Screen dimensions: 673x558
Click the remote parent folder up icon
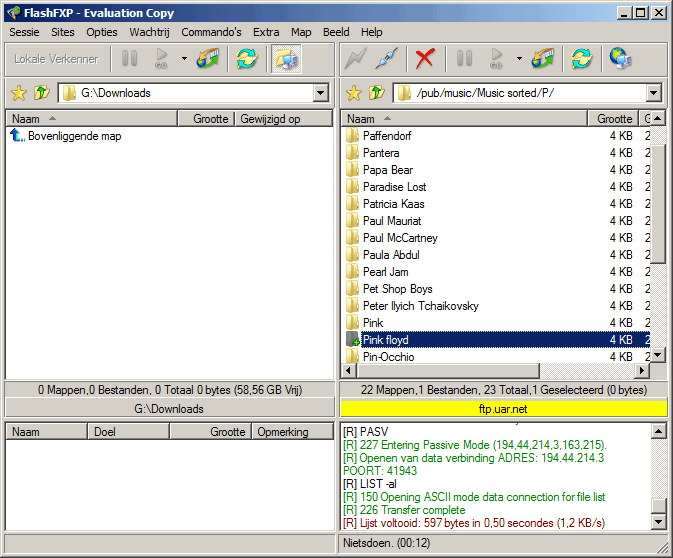pyautogui.click(x=377, y=93)
